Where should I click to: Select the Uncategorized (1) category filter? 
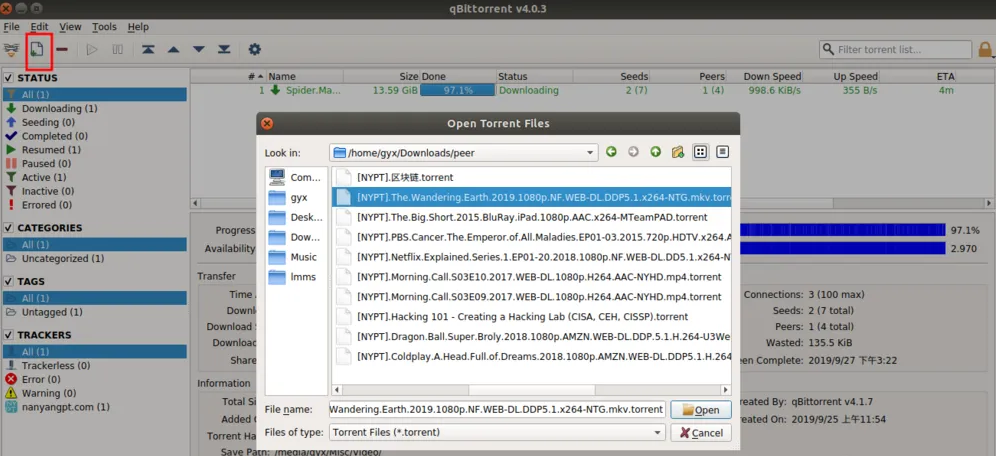(95, 258)
